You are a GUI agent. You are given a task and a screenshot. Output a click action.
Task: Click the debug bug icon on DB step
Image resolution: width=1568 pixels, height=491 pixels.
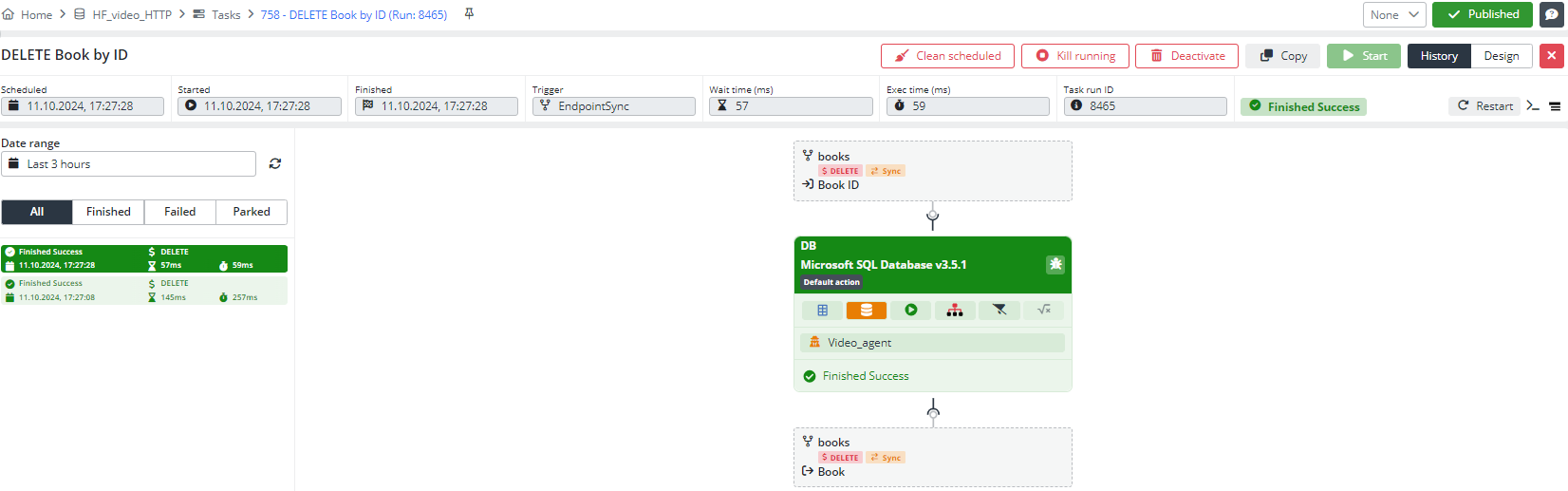[1055, 265]
